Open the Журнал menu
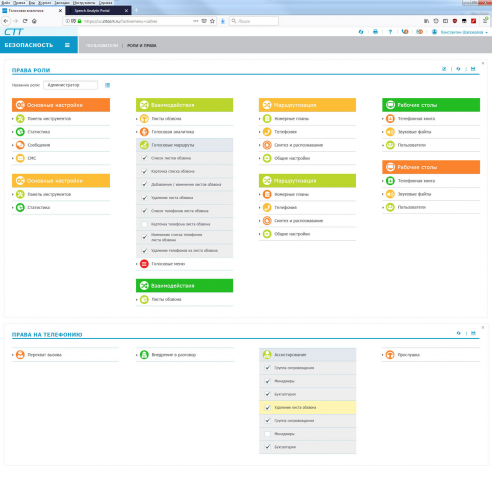 (x=44, y=2)
